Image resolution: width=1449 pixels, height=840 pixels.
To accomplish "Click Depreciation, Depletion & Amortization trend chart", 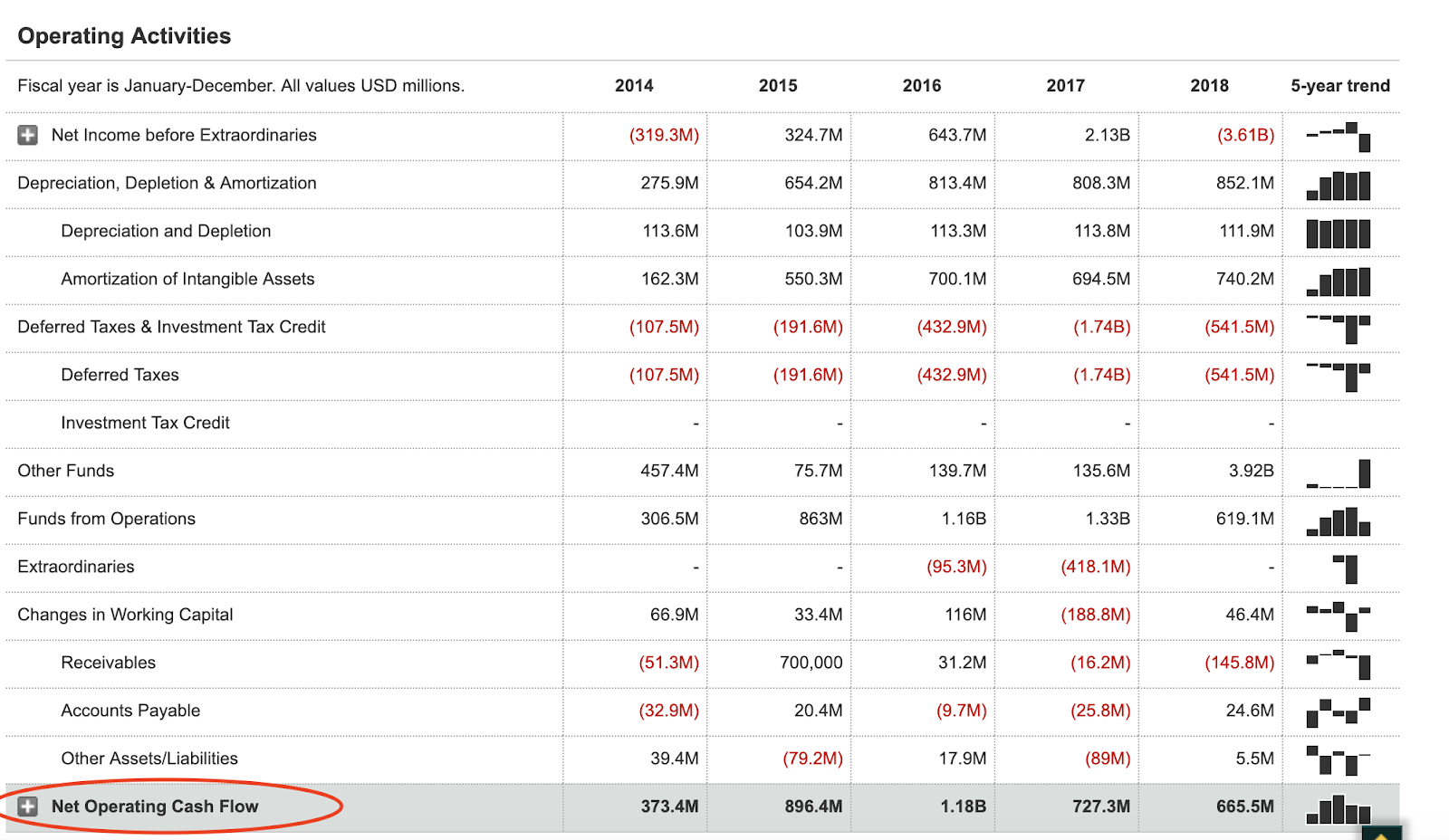I will coord(1339,186).
